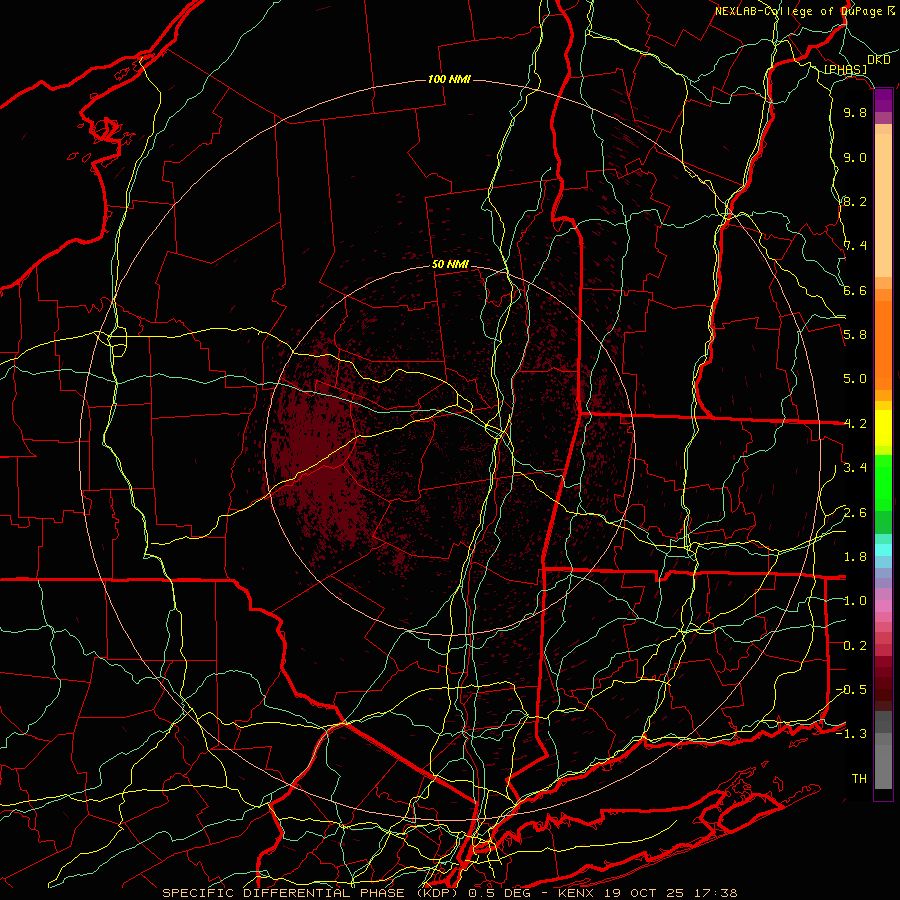This screenshot has width=900, height=900.
Task: Click the "DKD" label near the legend
Action: pyautogui.click(x=879, y=60)
